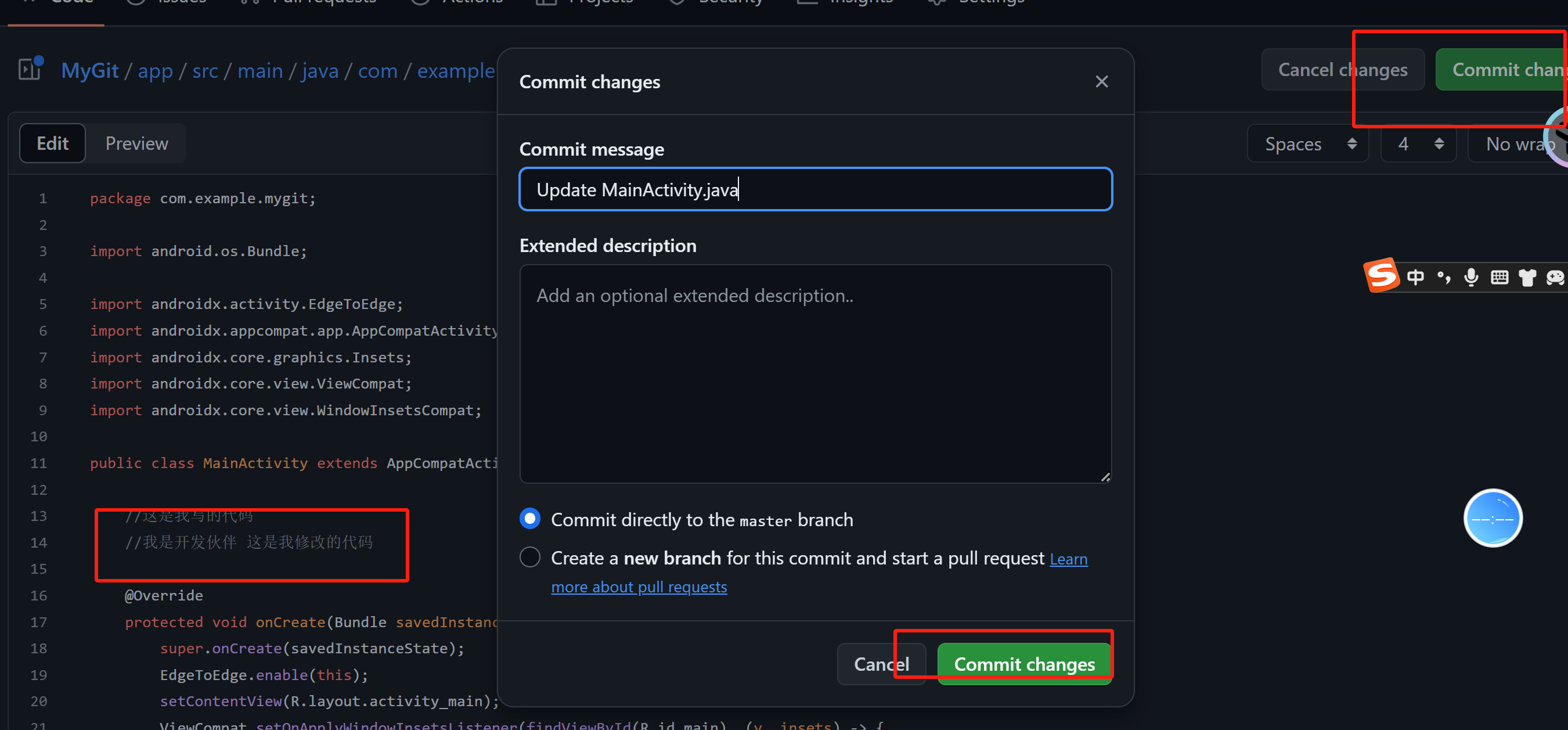
Task: Select Commit directly to the master branch
Action: pyautogui.click(x=529, y=519)
